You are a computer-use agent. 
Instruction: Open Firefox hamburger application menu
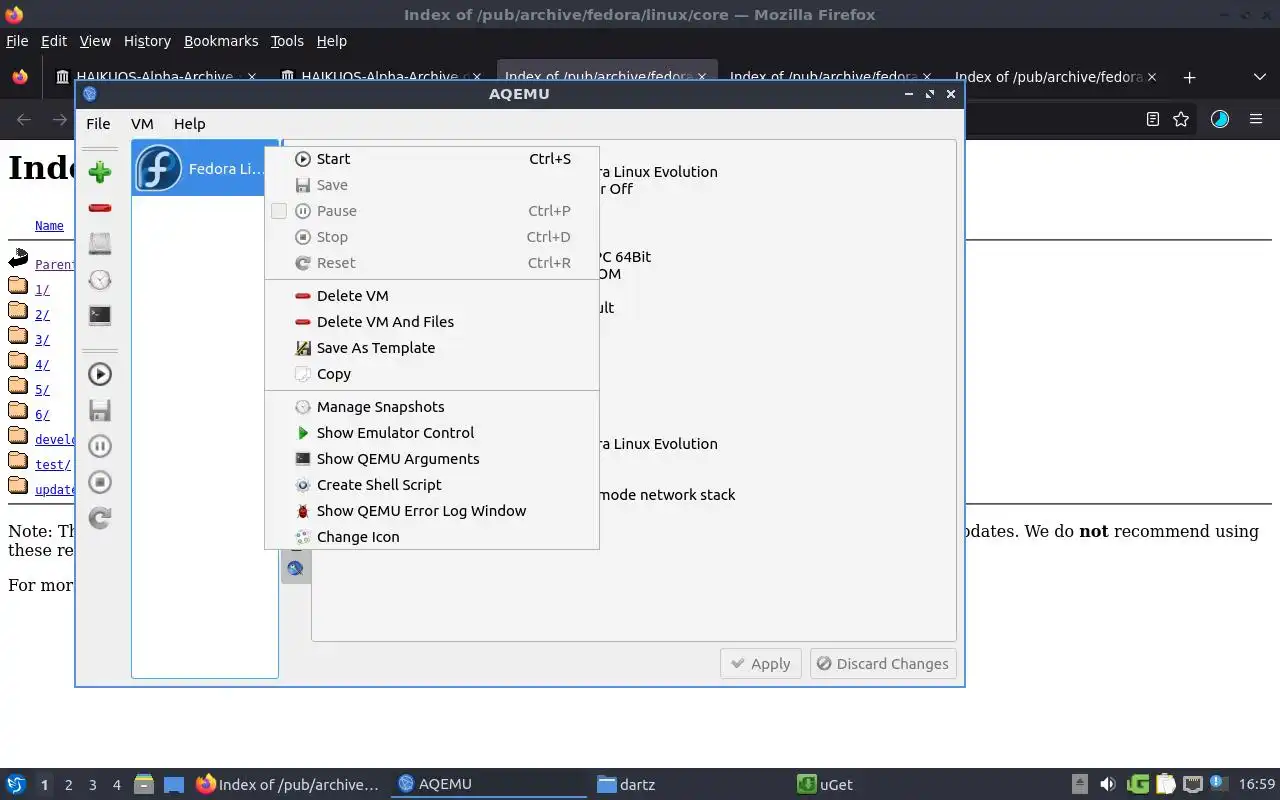1256,119
